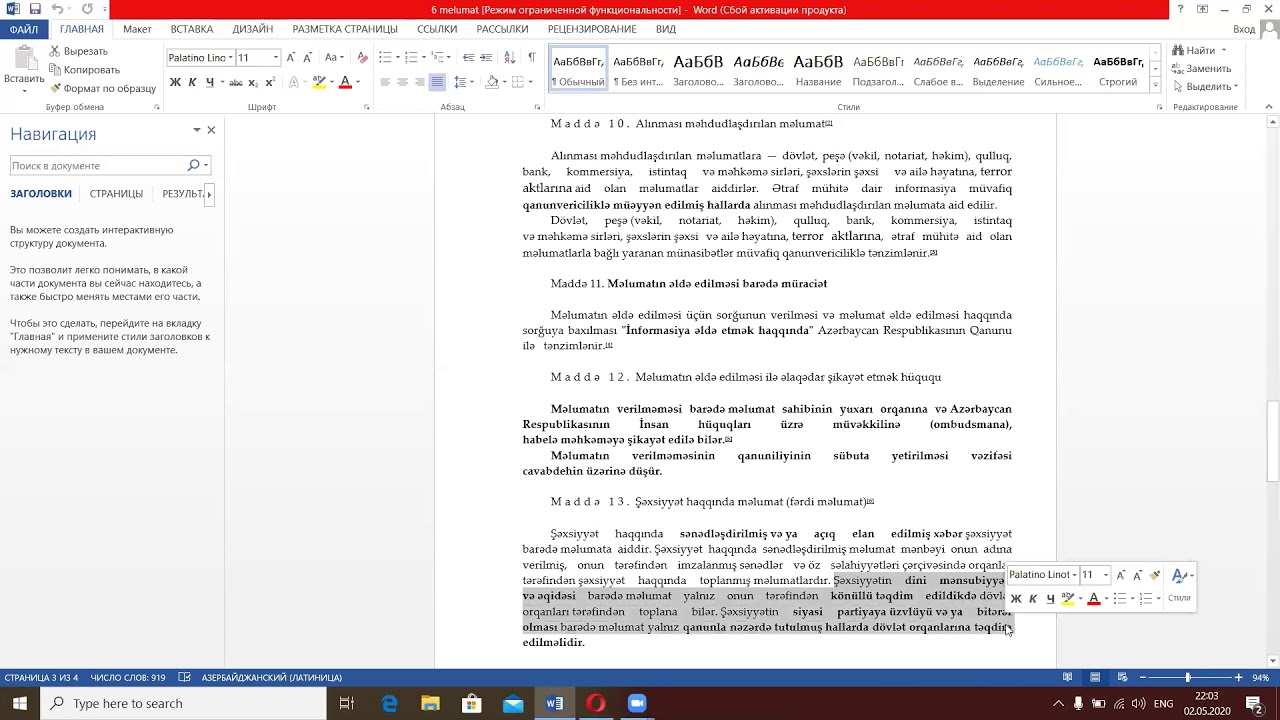
Task: Open the ФАЙЛ (File) tab
Action: click(24, 29)
